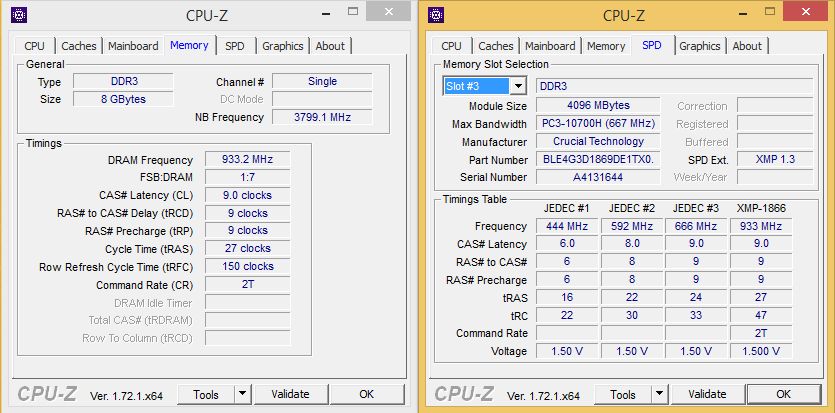The height and width of the screenshot is (413, 835).
Task: Click the XMP-1866 Command Rate 2T cell
Action: tap(761, 333)
